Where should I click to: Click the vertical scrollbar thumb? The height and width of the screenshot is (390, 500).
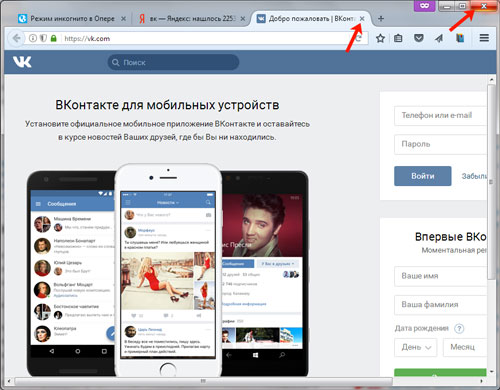[491, 182]
